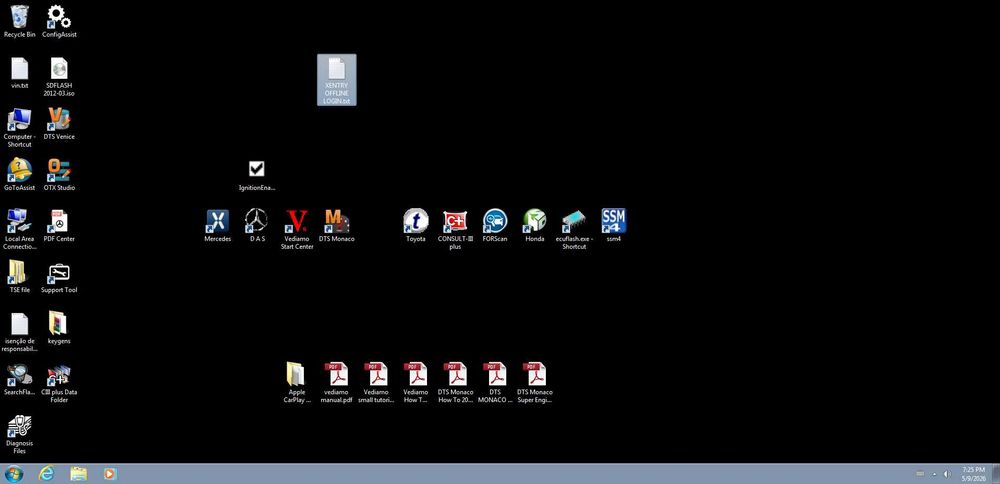Click the CONSULT-III plus icon
Image resolution: width=1000 pixels, height=484 pixels.
pos(455,221)
